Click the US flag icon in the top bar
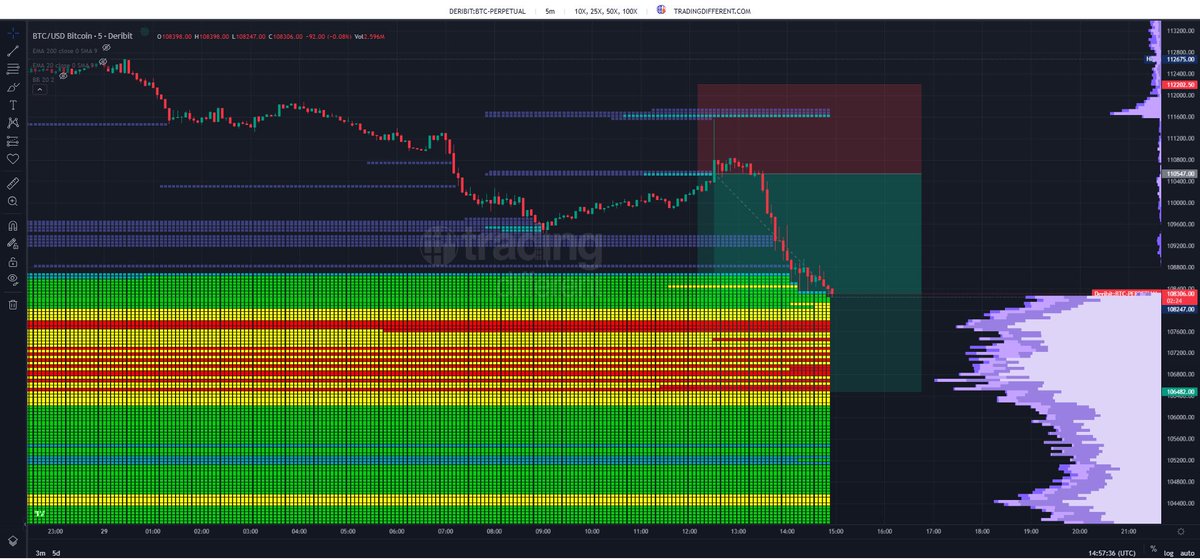1200x560 pixels. tap(661, 10)
